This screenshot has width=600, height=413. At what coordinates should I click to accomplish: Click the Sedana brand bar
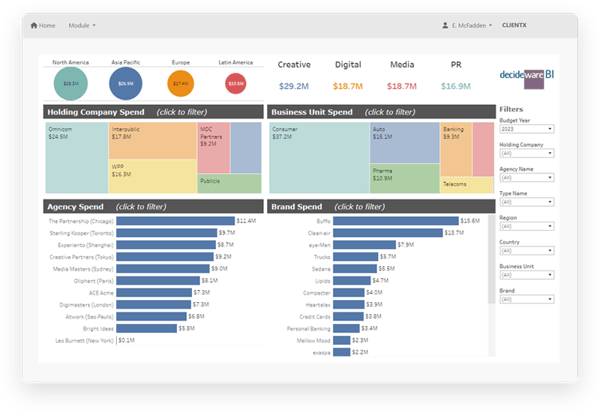[x=355, y=269]
